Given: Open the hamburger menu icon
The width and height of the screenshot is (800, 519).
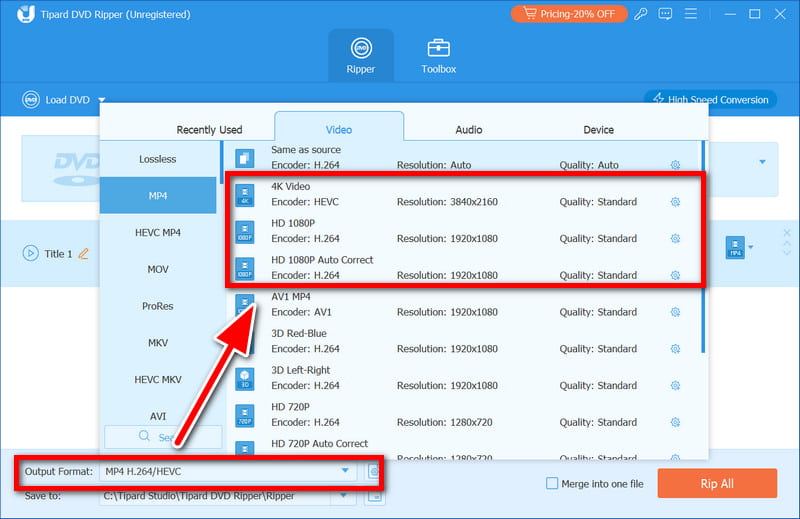Looking at the screenshot, I should tap(690, 13).
